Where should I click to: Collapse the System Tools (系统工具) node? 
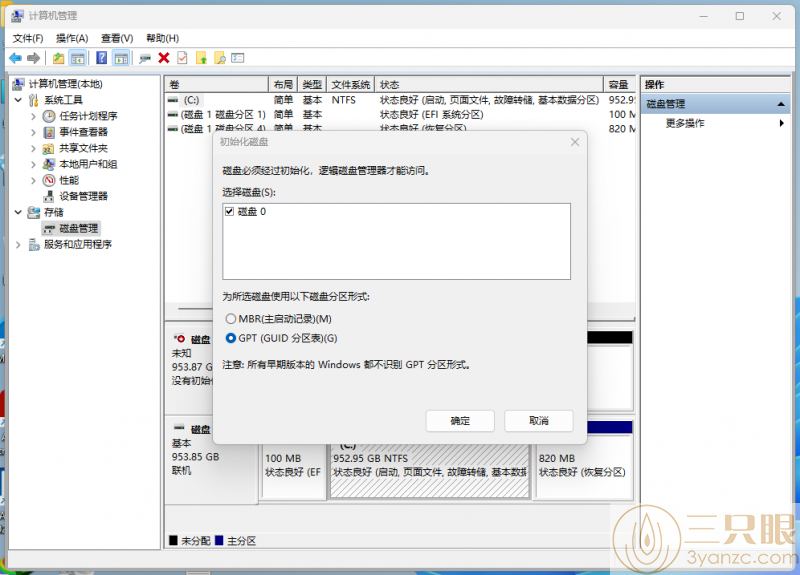(18, 100)
